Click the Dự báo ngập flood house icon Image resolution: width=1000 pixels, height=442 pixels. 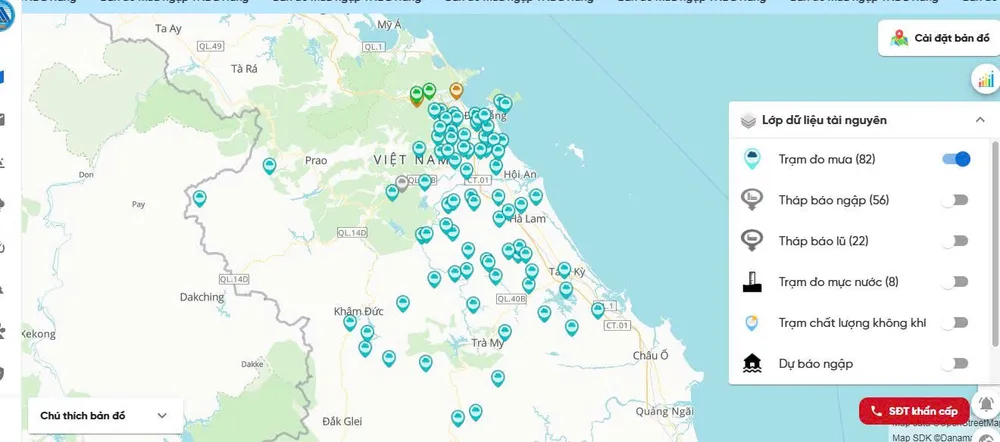tap(753, 363)
